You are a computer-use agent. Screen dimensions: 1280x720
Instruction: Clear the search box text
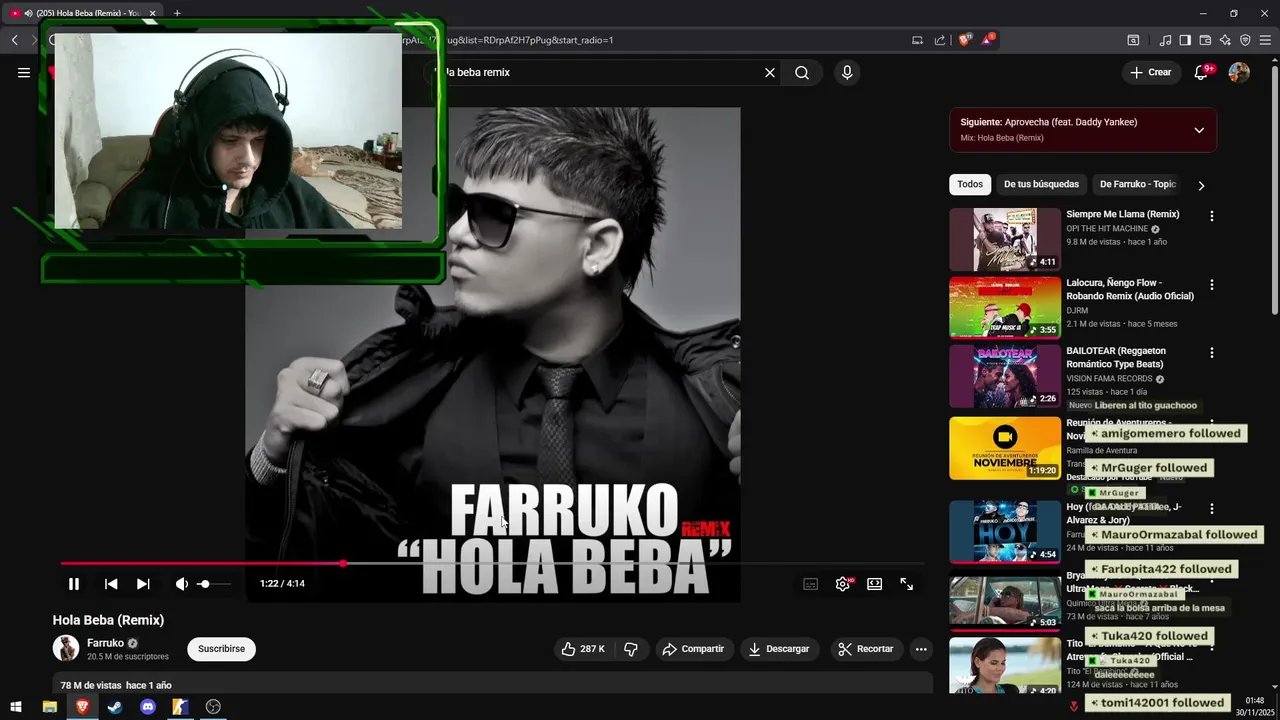770,72
